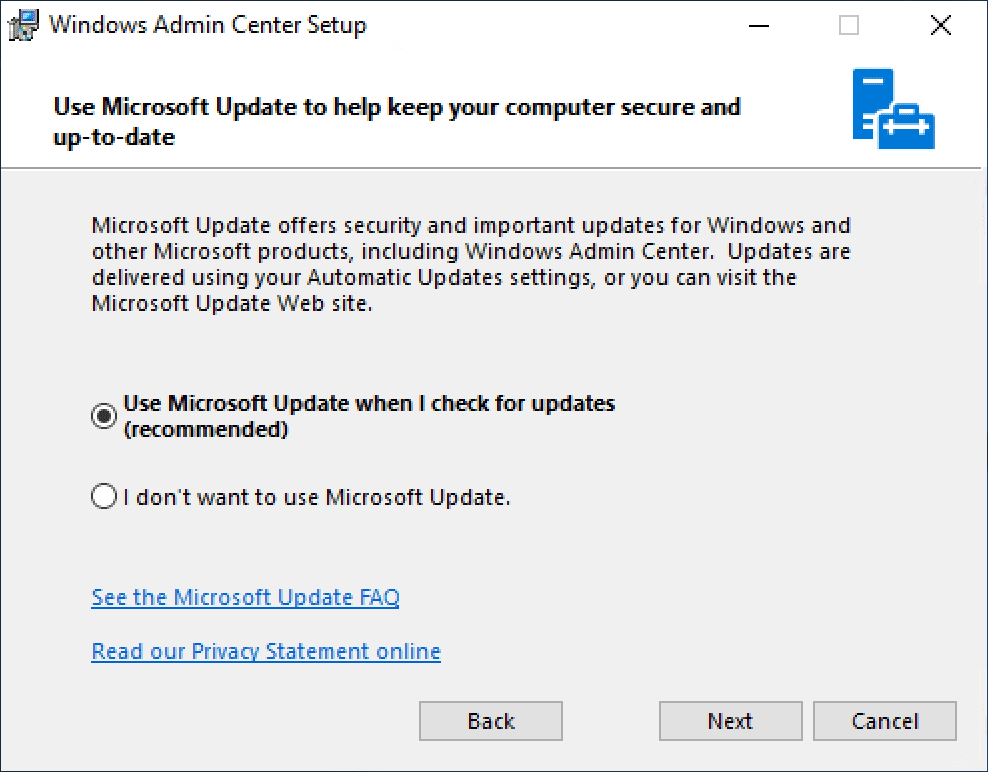The width and height of the screenshot is (988, 772).
Task: Click the toolbox part of the header logo
Action: [x=908, y=128]
